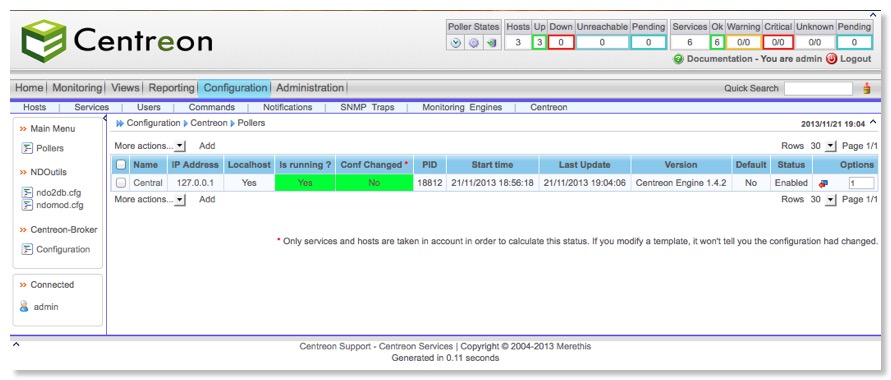Click the hosts Up count box
891x380 pixels.
coord(539,43)
